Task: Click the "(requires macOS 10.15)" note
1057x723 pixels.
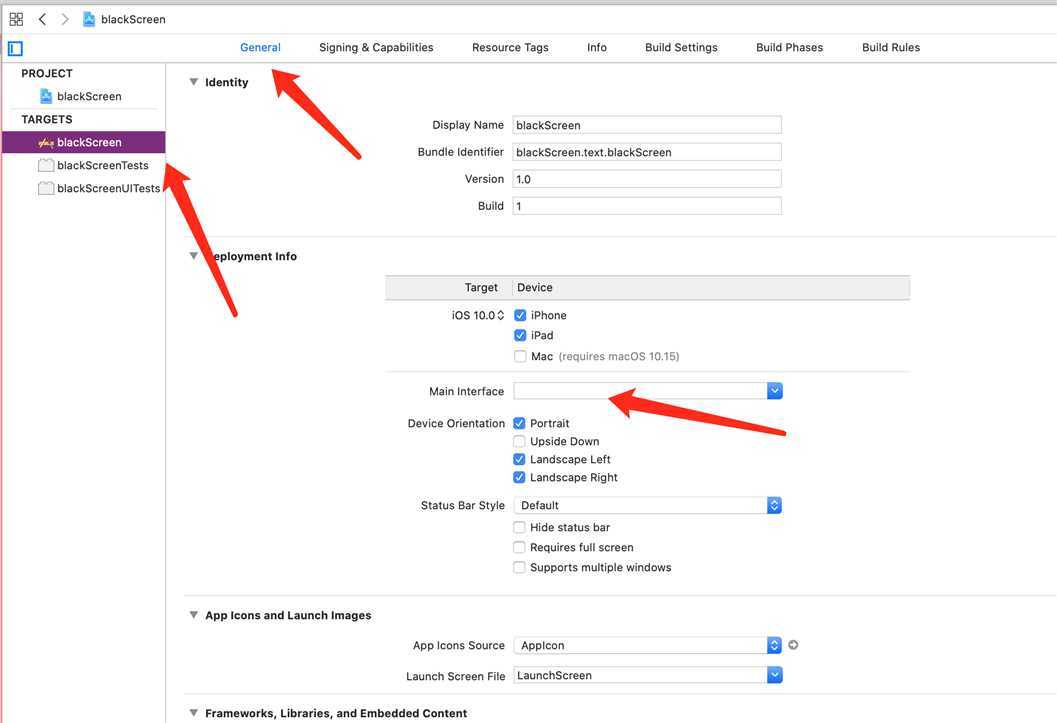Action: (619, 356)
